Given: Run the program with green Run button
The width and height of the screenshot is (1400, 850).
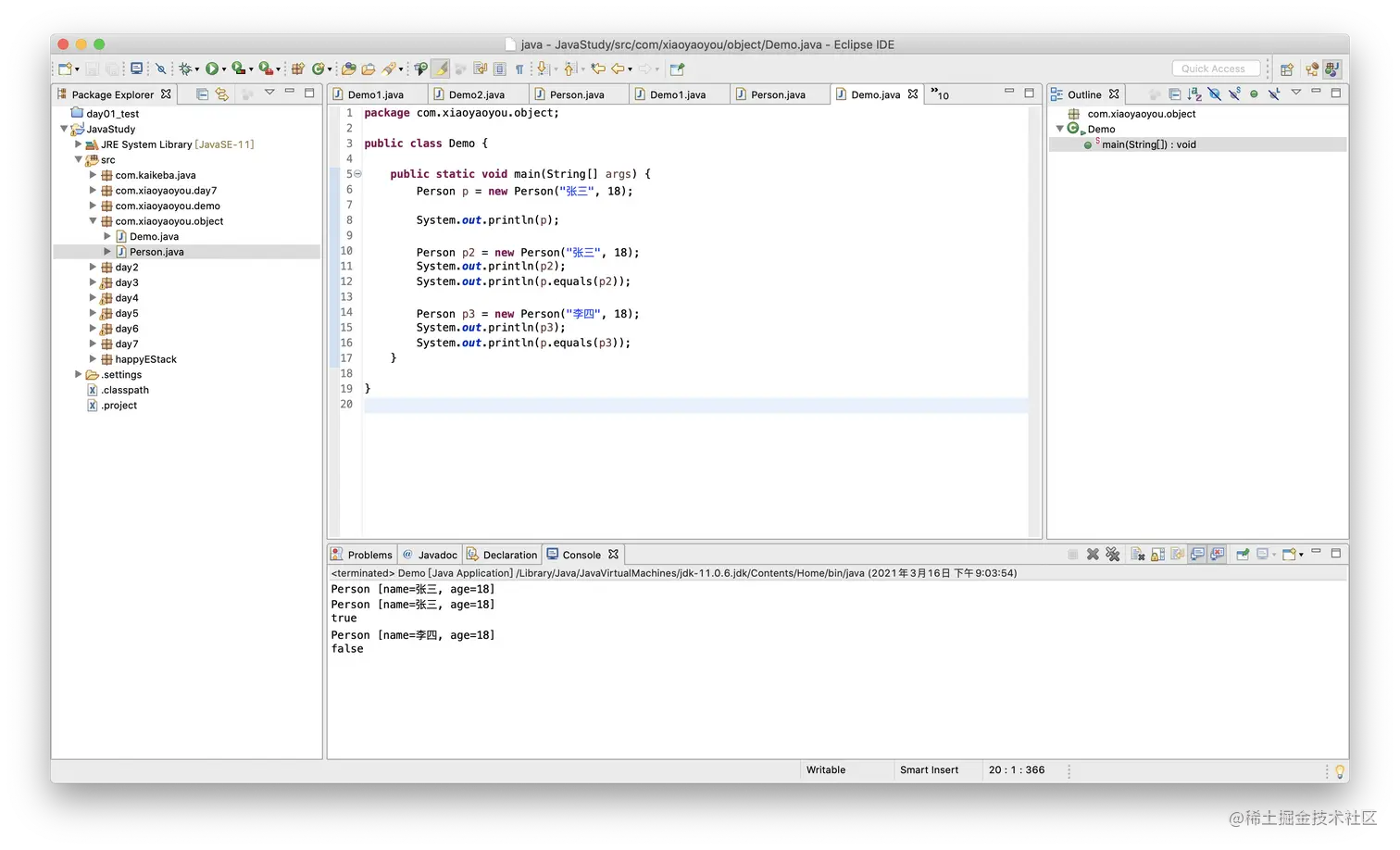Looking at the screenshot, I should (212, 69).
